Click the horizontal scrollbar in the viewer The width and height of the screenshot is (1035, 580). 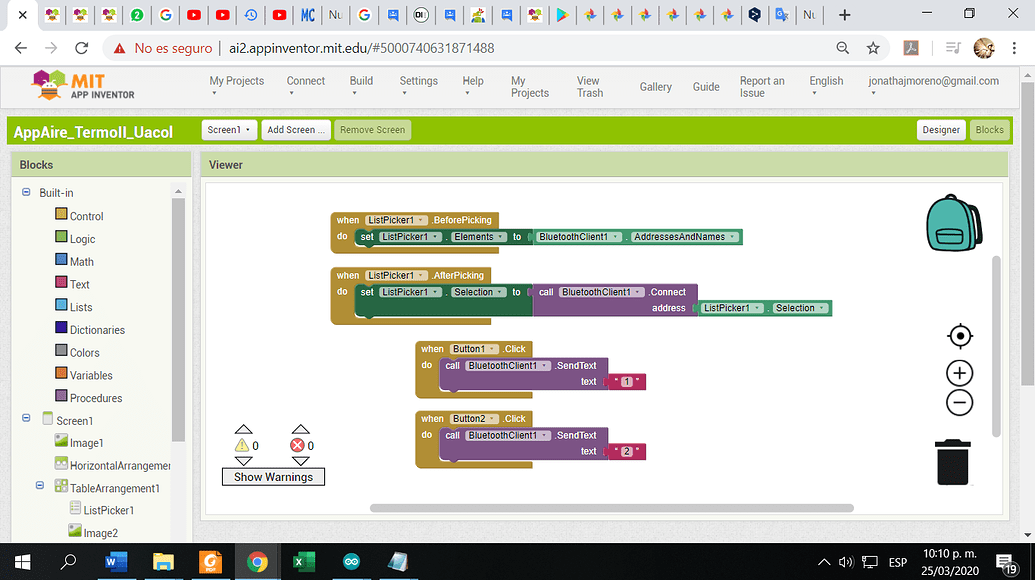click(600, 508)
